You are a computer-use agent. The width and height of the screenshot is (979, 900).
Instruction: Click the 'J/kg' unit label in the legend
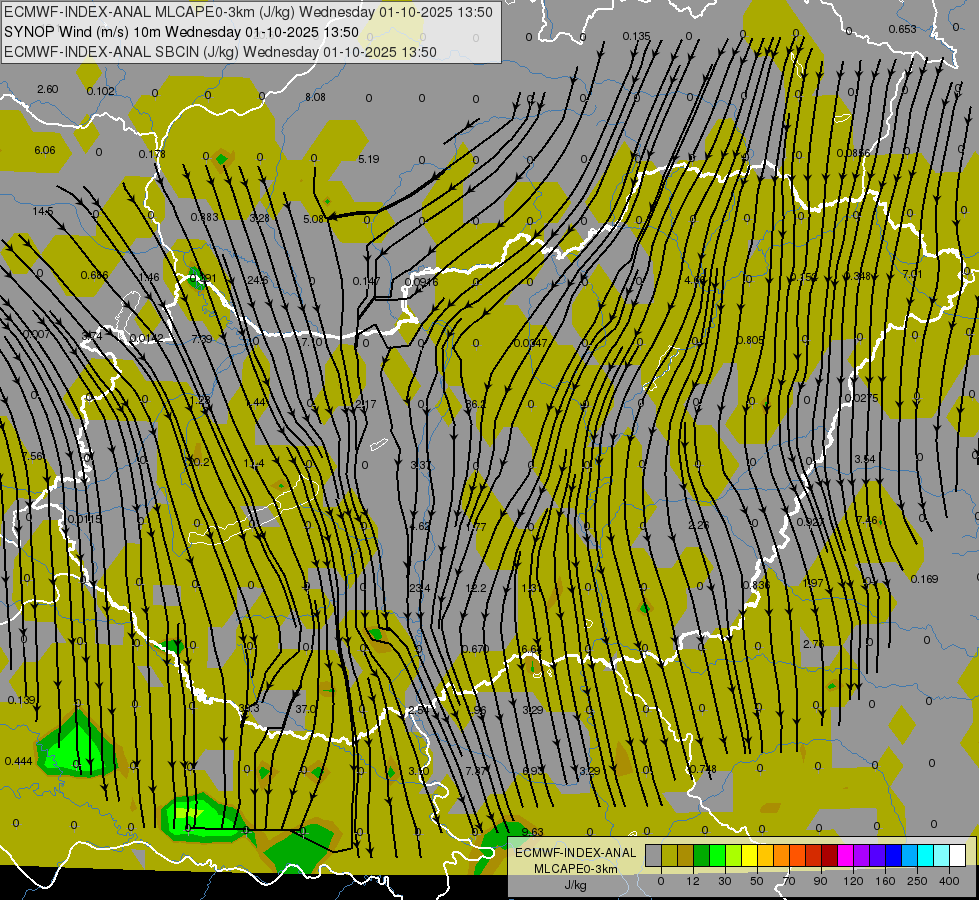[x=575, y=885]
